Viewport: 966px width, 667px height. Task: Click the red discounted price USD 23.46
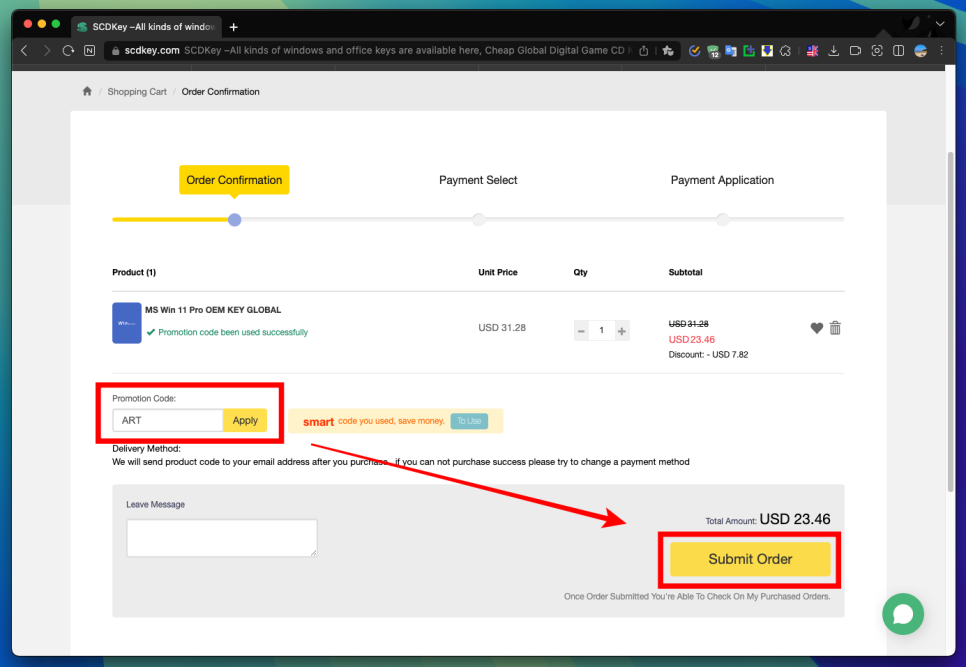[x=691, y=339]
